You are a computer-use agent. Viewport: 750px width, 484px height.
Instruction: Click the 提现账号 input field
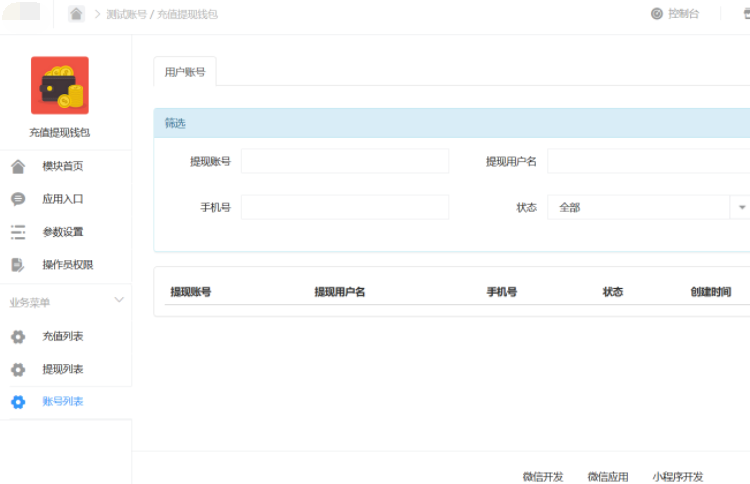tap(345, 161)
